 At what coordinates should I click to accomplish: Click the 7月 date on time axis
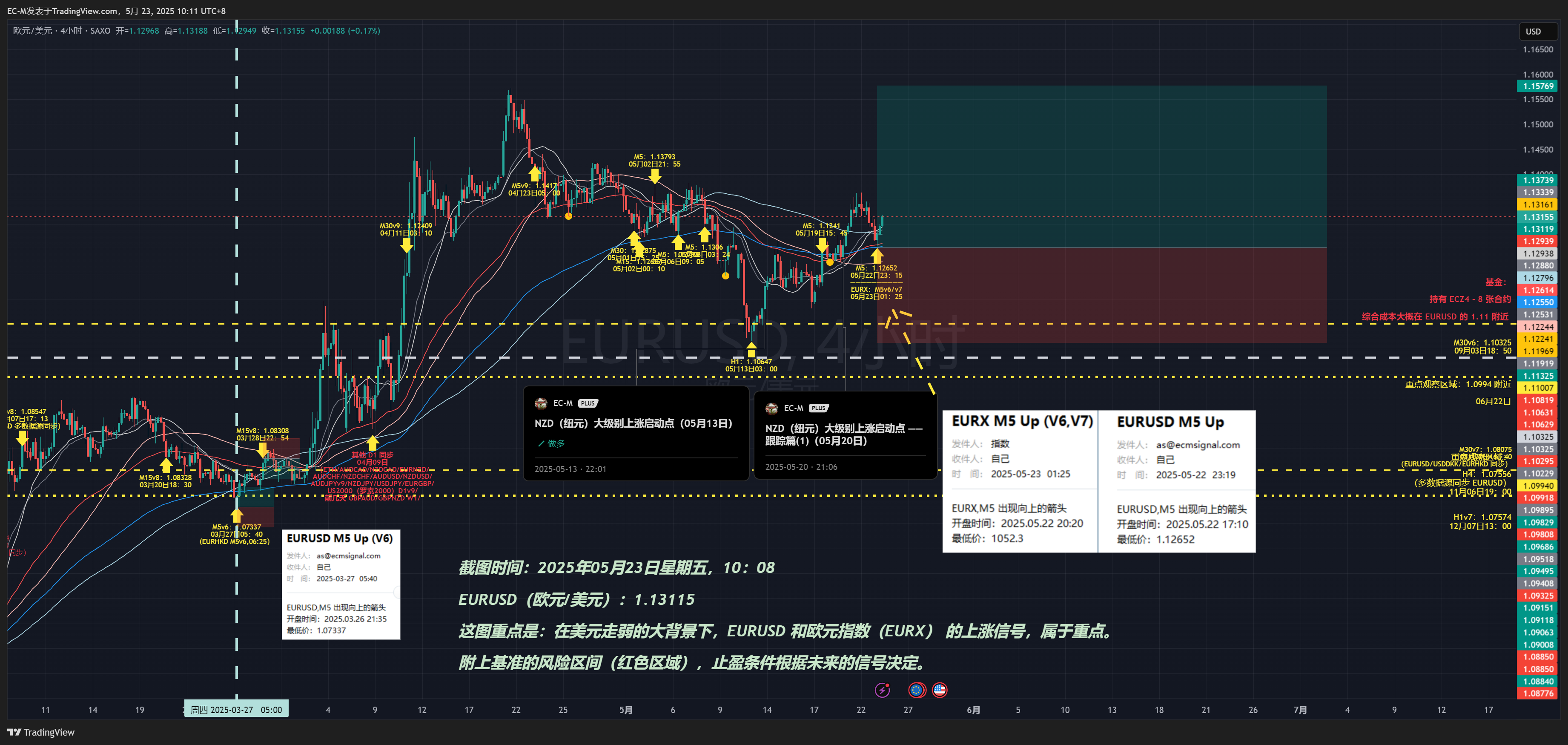point(1299,710)
